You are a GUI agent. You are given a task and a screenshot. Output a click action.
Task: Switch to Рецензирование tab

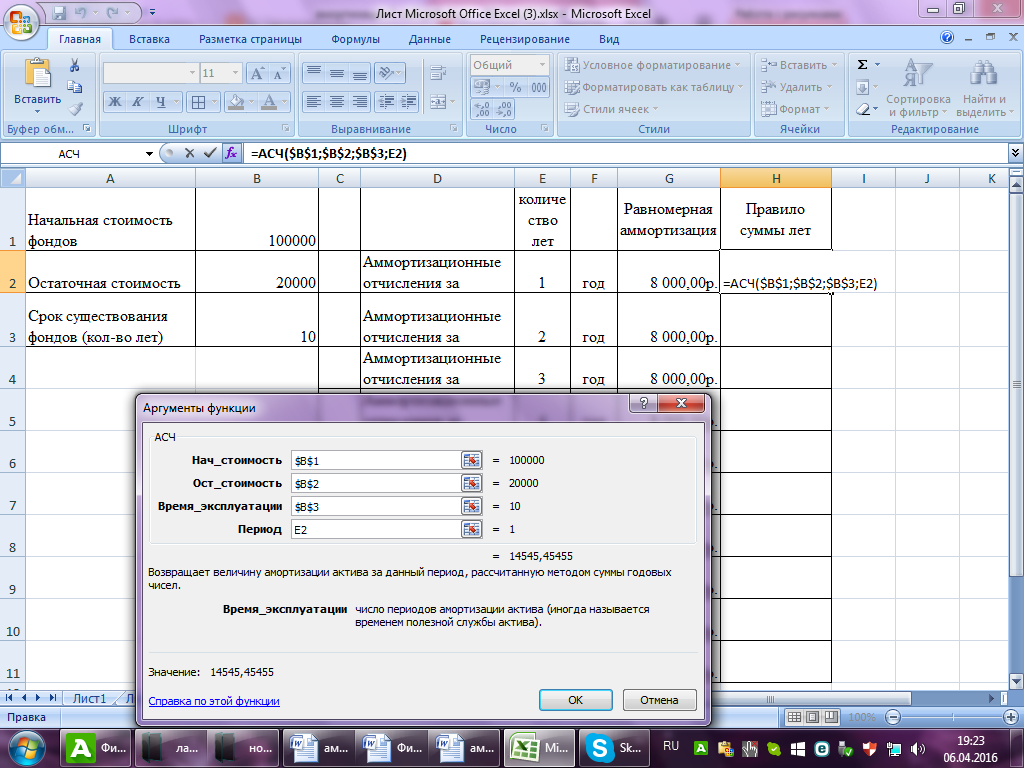524,39
